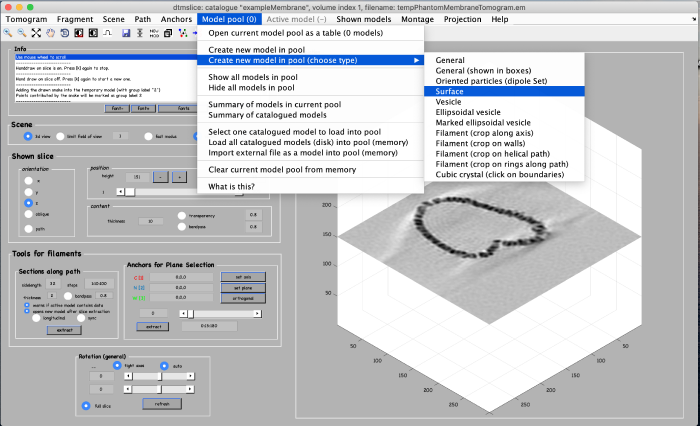Click the plus height button

[179, 177]
